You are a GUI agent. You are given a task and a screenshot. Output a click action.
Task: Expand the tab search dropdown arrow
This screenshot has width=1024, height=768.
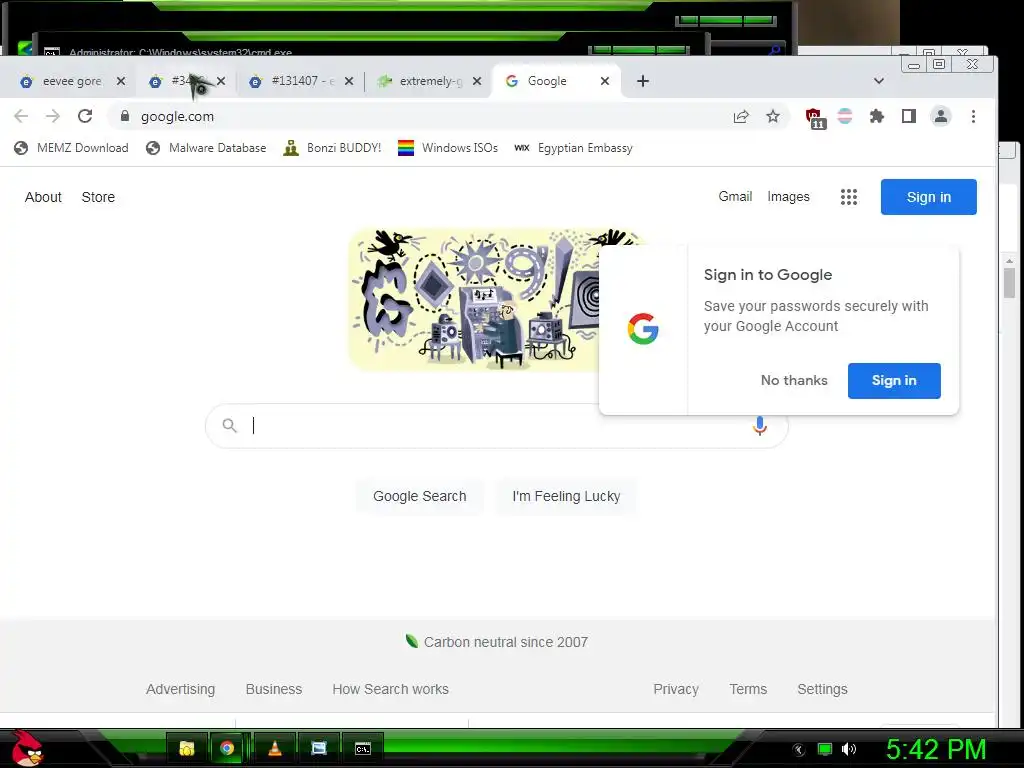point(879,81)
